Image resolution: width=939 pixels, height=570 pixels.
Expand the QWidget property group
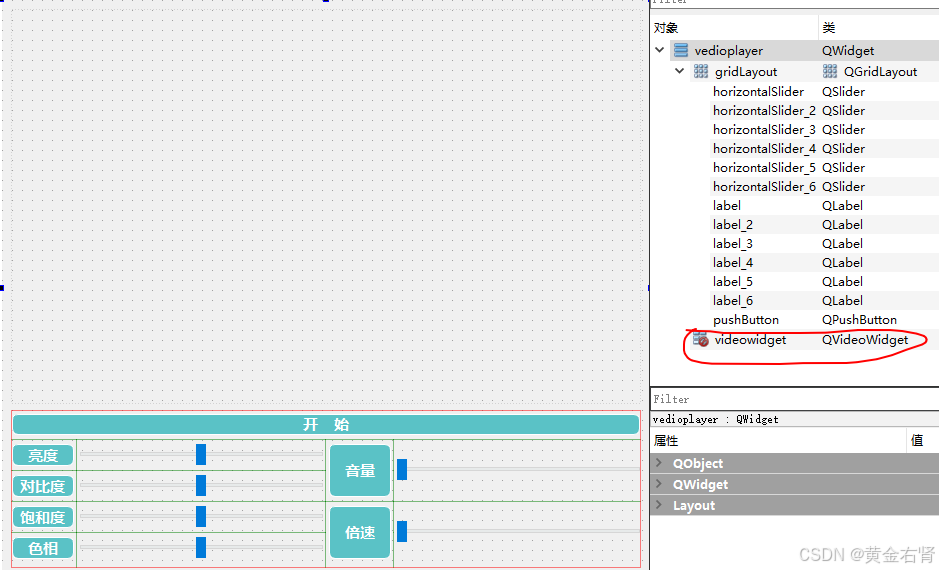[x=659, y=484]
